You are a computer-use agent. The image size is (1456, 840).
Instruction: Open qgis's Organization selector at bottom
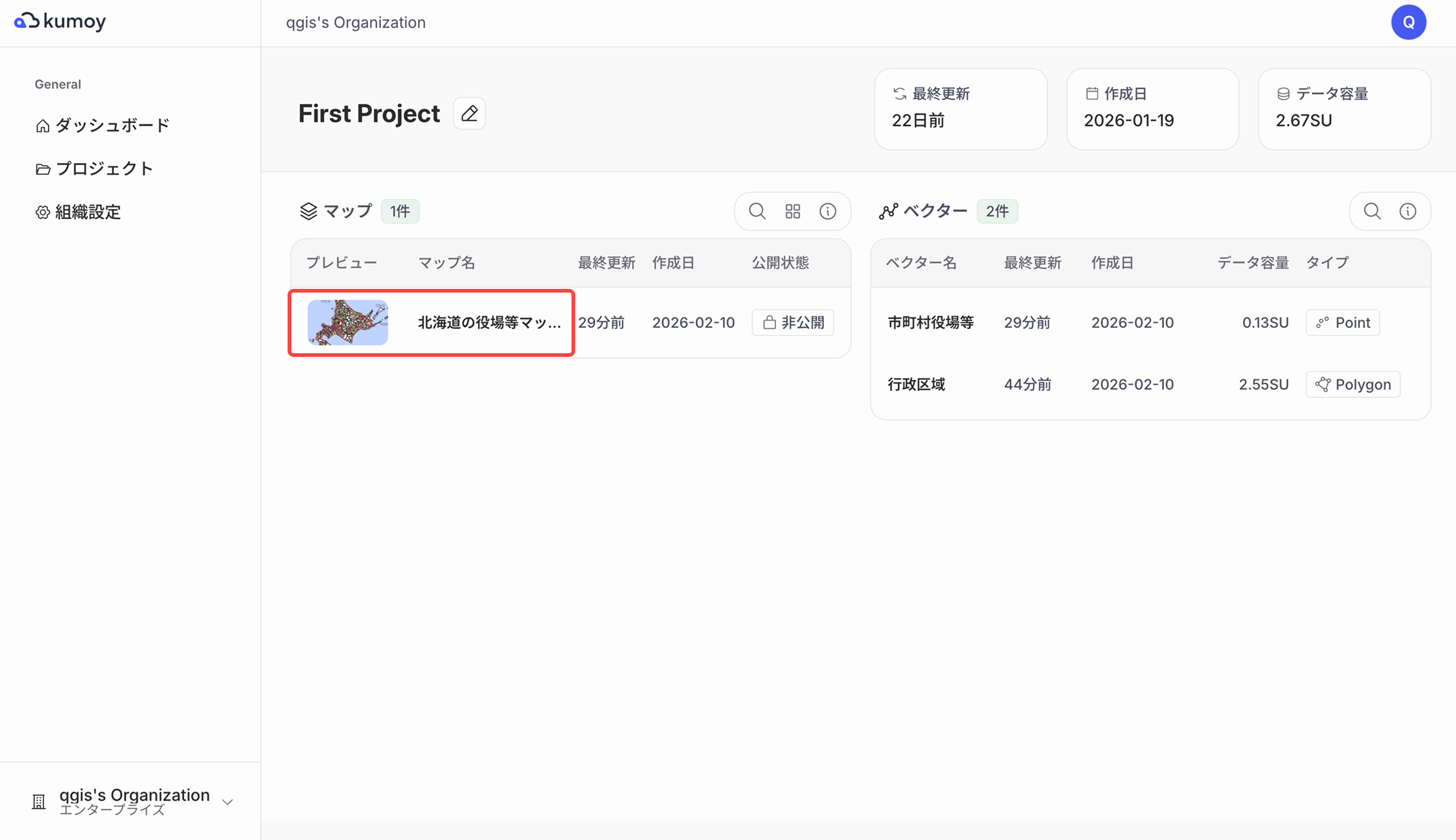click(134, 801)
